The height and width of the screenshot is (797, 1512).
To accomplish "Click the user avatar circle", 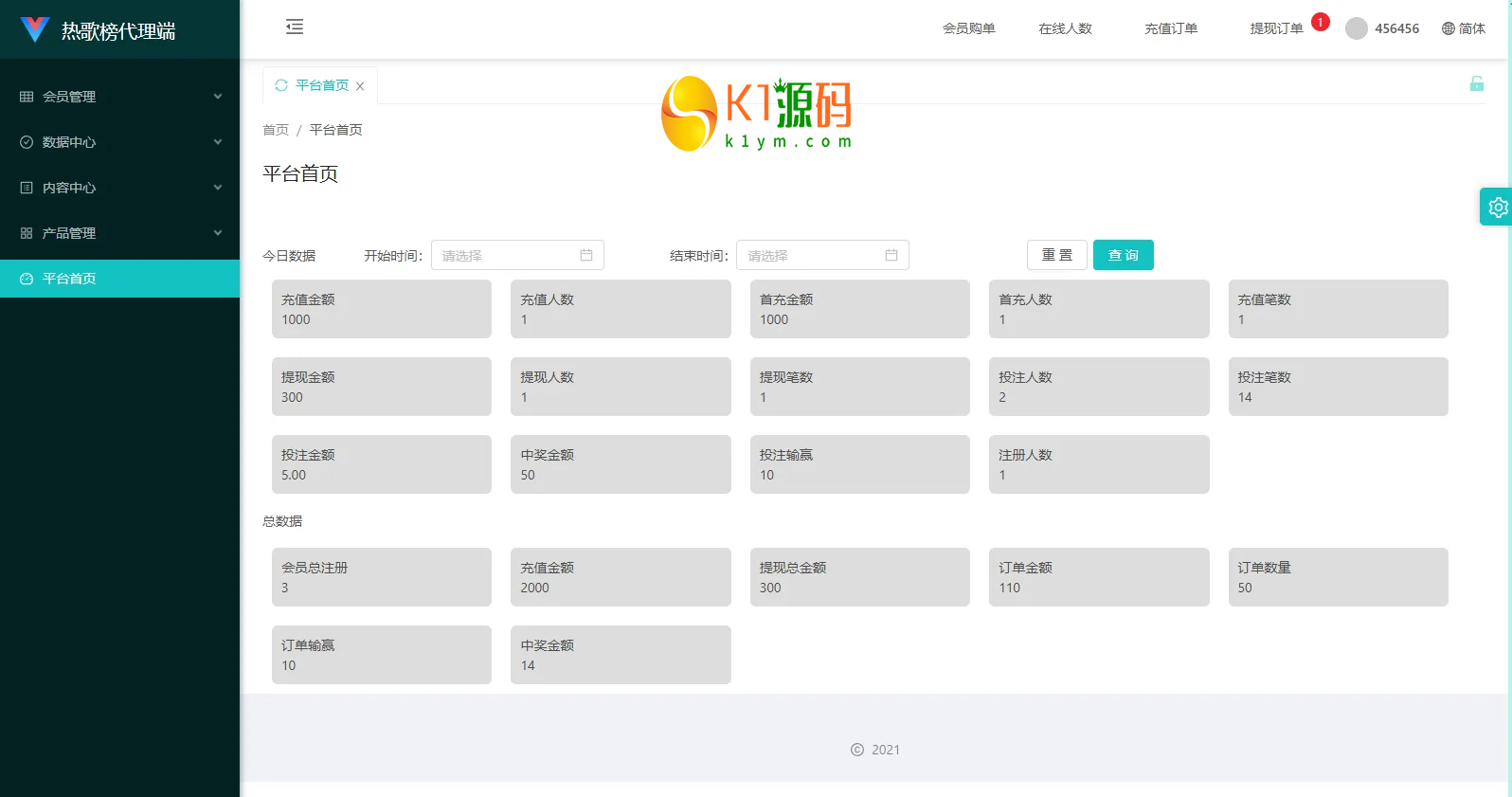I will 1357,28.
